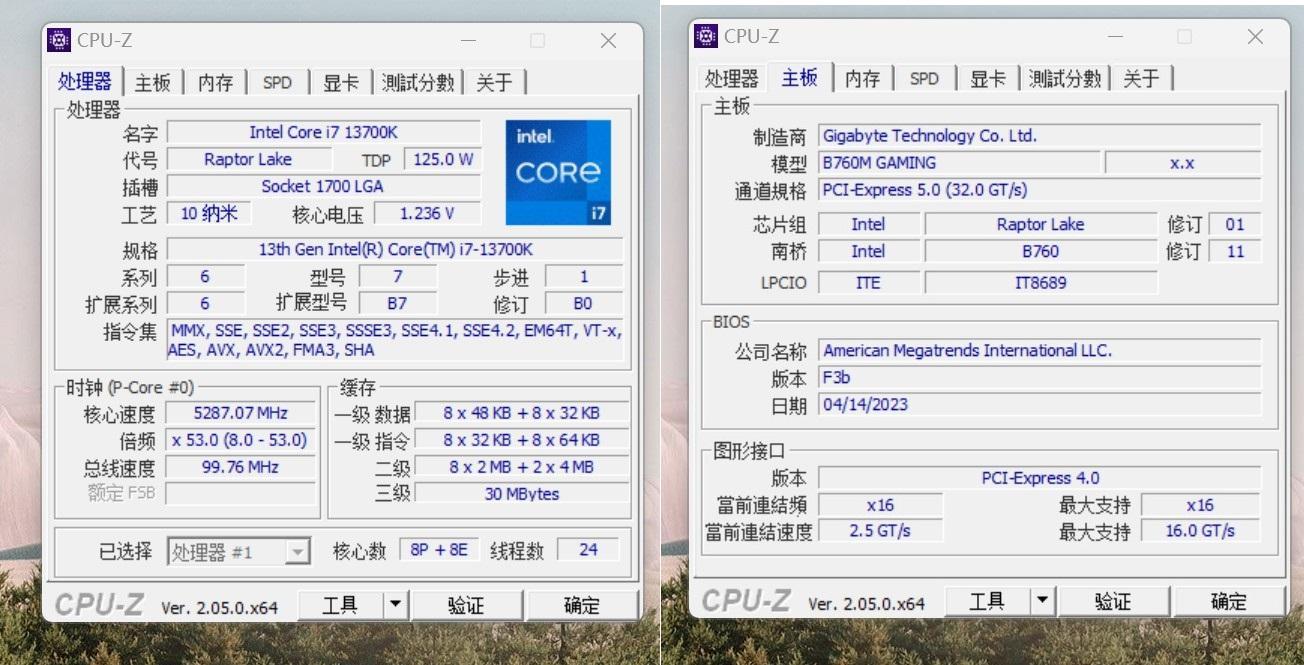
Task: Click the IT8689 LPCIO value
Action: pos(1041,283)
